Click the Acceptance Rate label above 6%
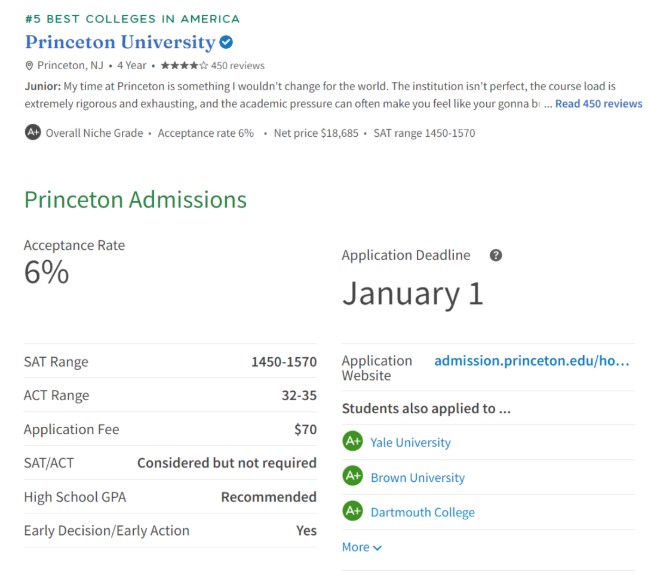 (74, 245)
